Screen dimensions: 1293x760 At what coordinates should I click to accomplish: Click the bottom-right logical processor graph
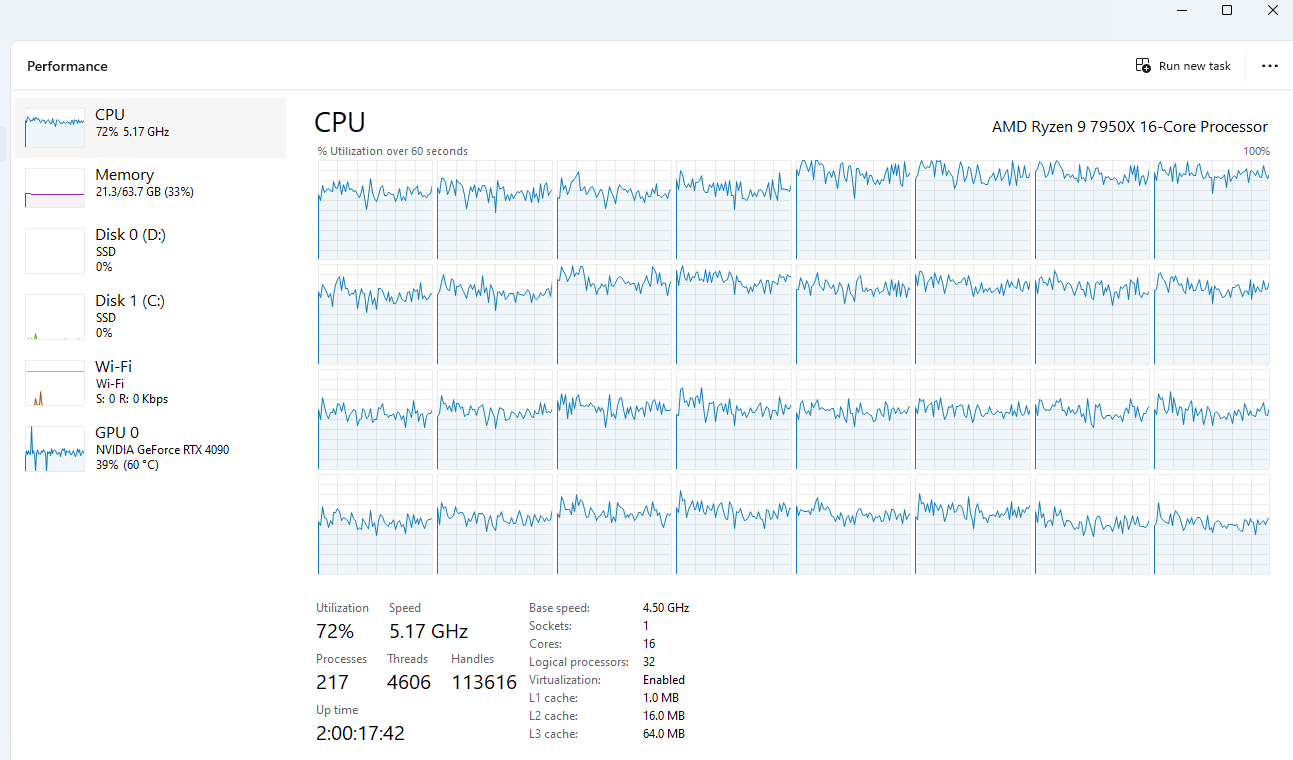coord(1212,524)
